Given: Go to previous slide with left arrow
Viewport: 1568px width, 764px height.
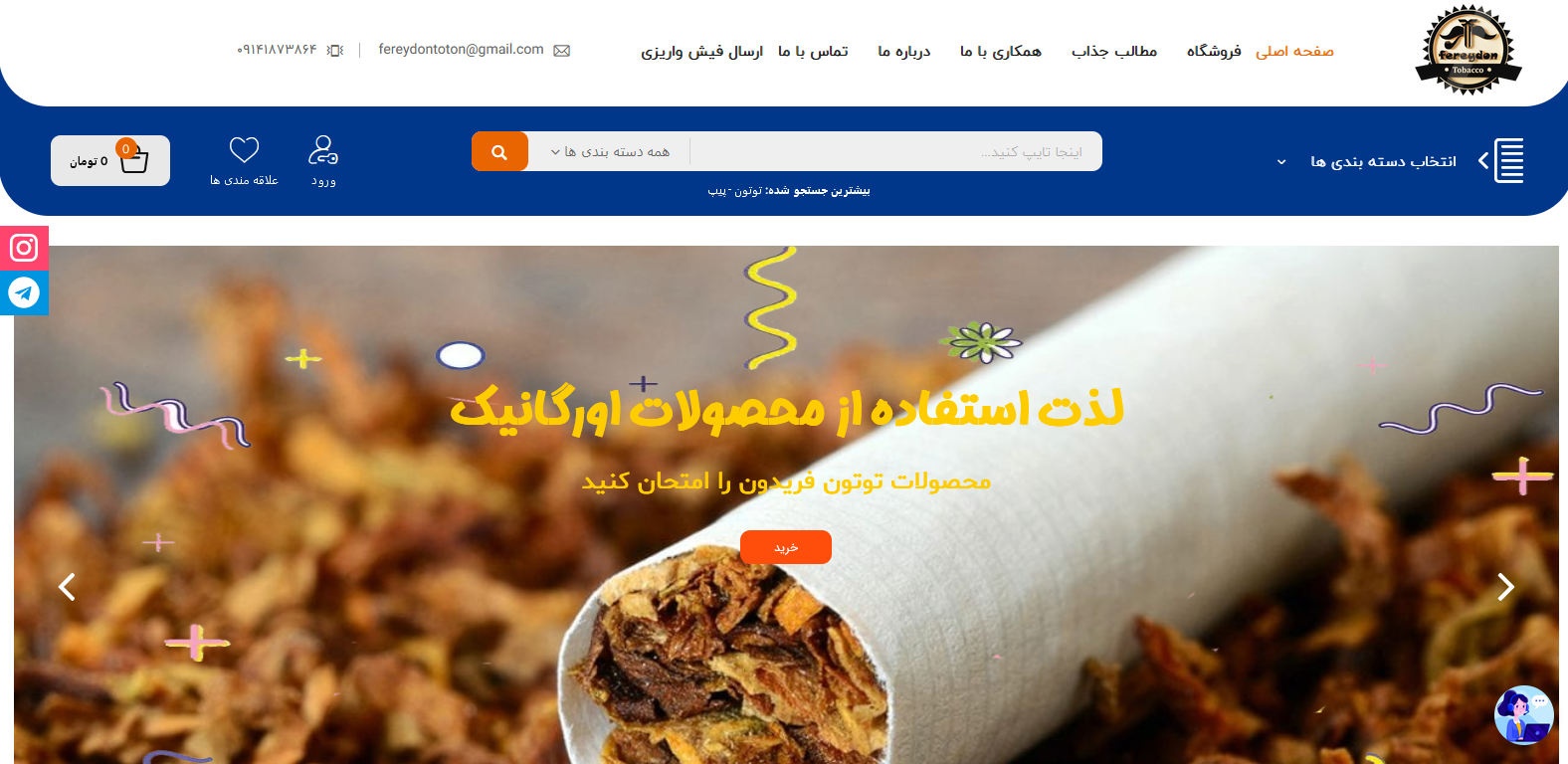Looking at the screenshot, I should point(67,587).
